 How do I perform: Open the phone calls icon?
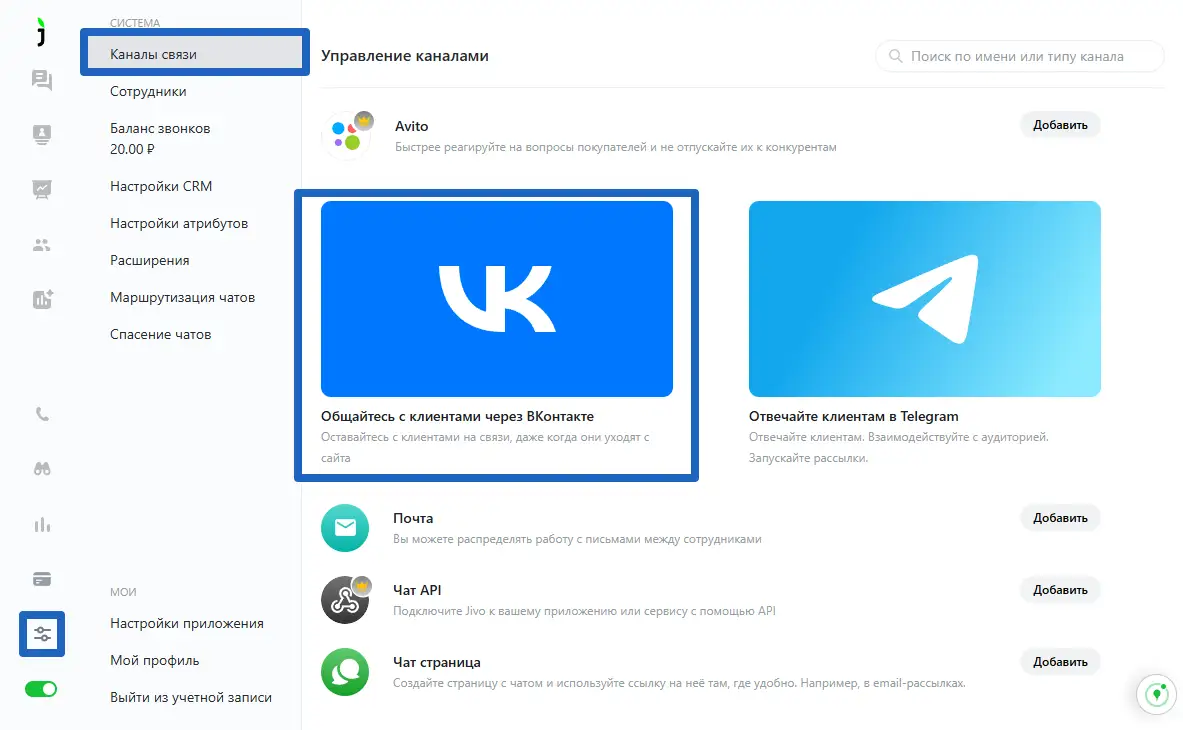coord(42,414)
